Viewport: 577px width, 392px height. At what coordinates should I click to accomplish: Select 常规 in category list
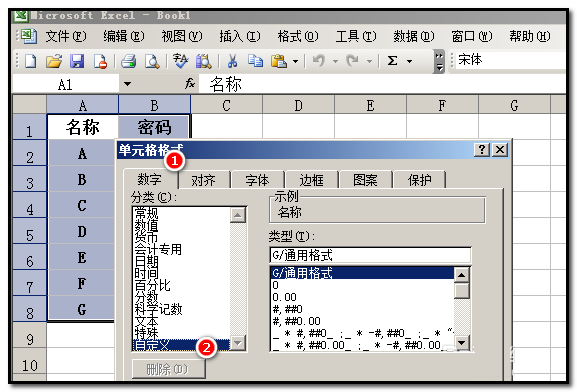[x=146, y=213]
